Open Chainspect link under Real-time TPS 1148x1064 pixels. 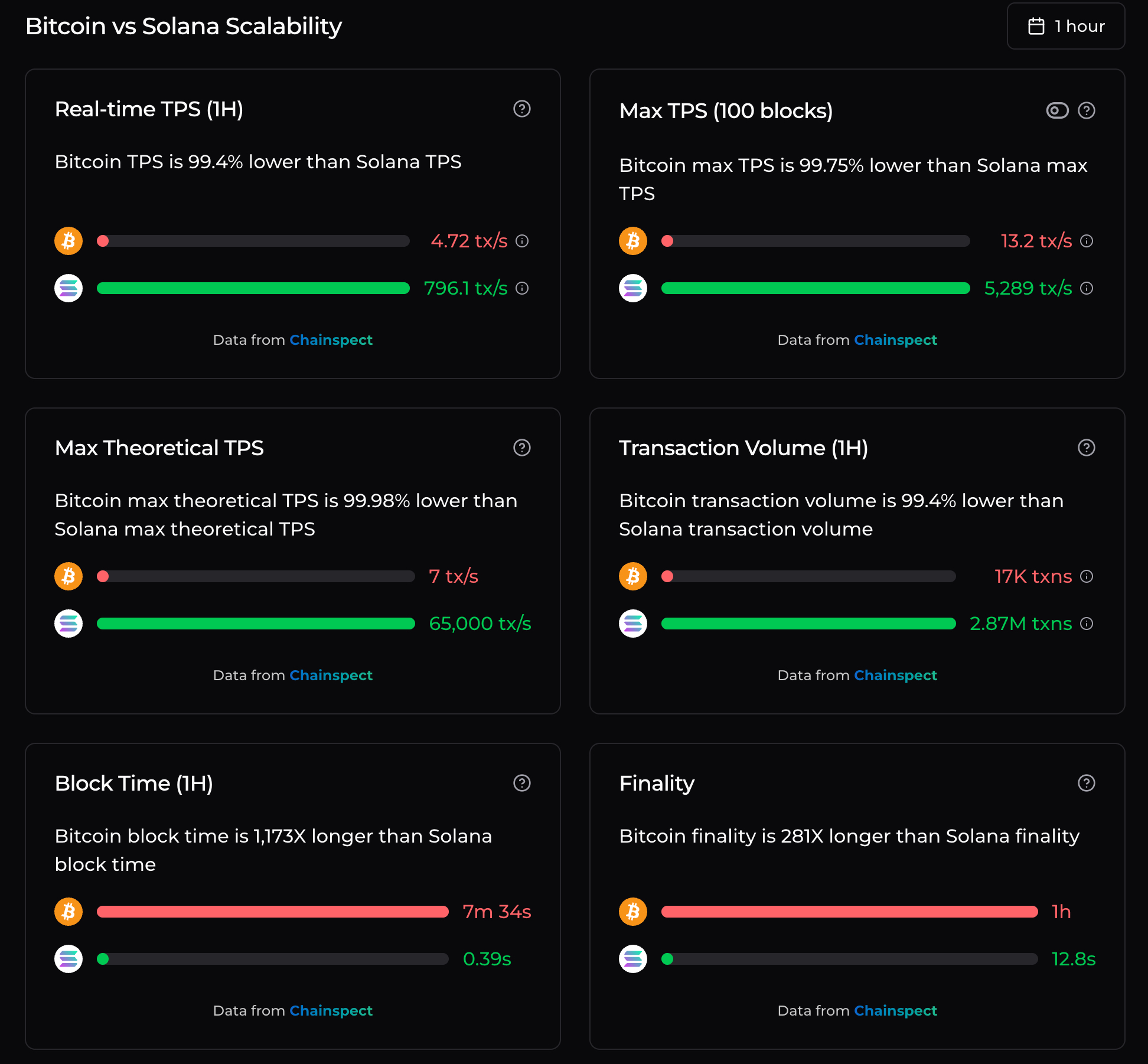click(331, 340)
